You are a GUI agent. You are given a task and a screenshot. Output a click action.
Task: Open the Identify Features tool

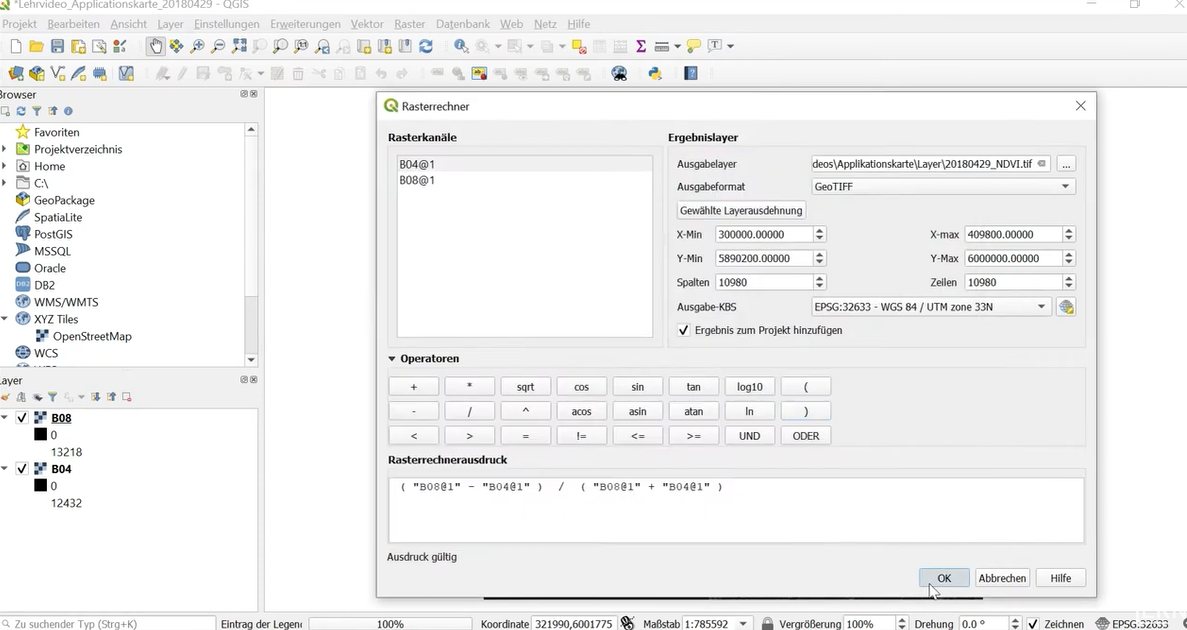pyautogui.click(x=461, y=46)
